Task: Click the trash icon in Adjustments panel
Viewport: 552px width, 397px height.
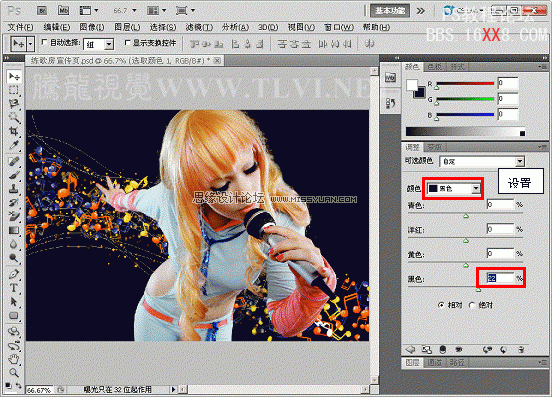Action: coord(521,349)
